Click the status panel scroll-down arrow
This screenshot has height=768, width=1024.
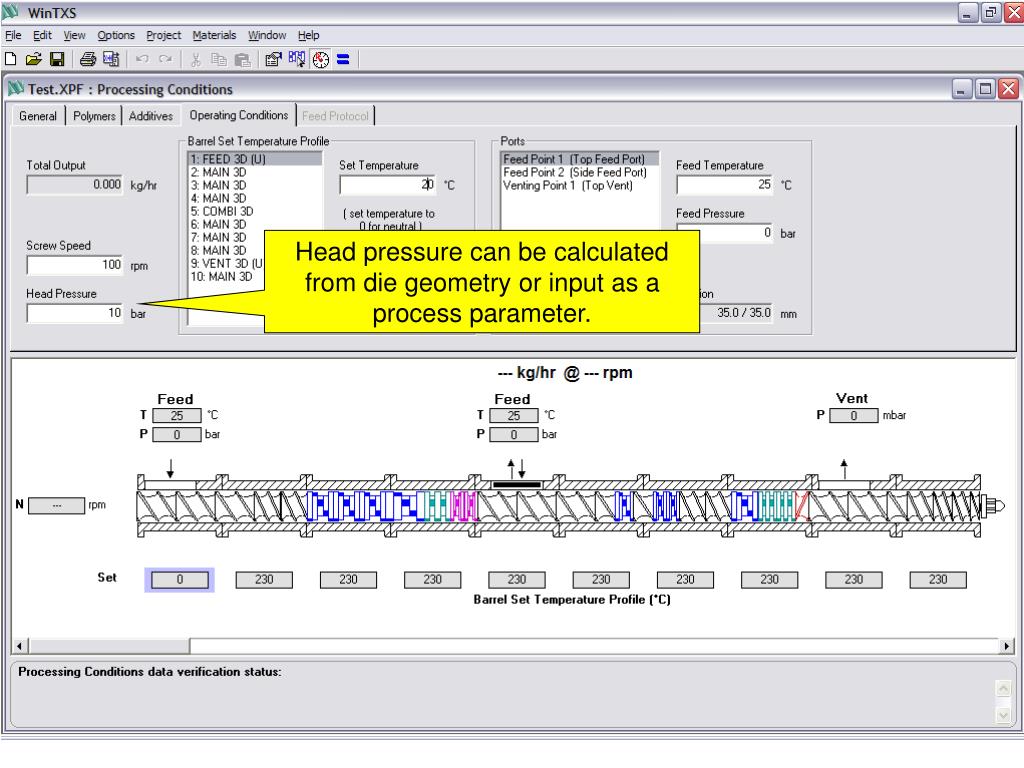point(1003,715)
